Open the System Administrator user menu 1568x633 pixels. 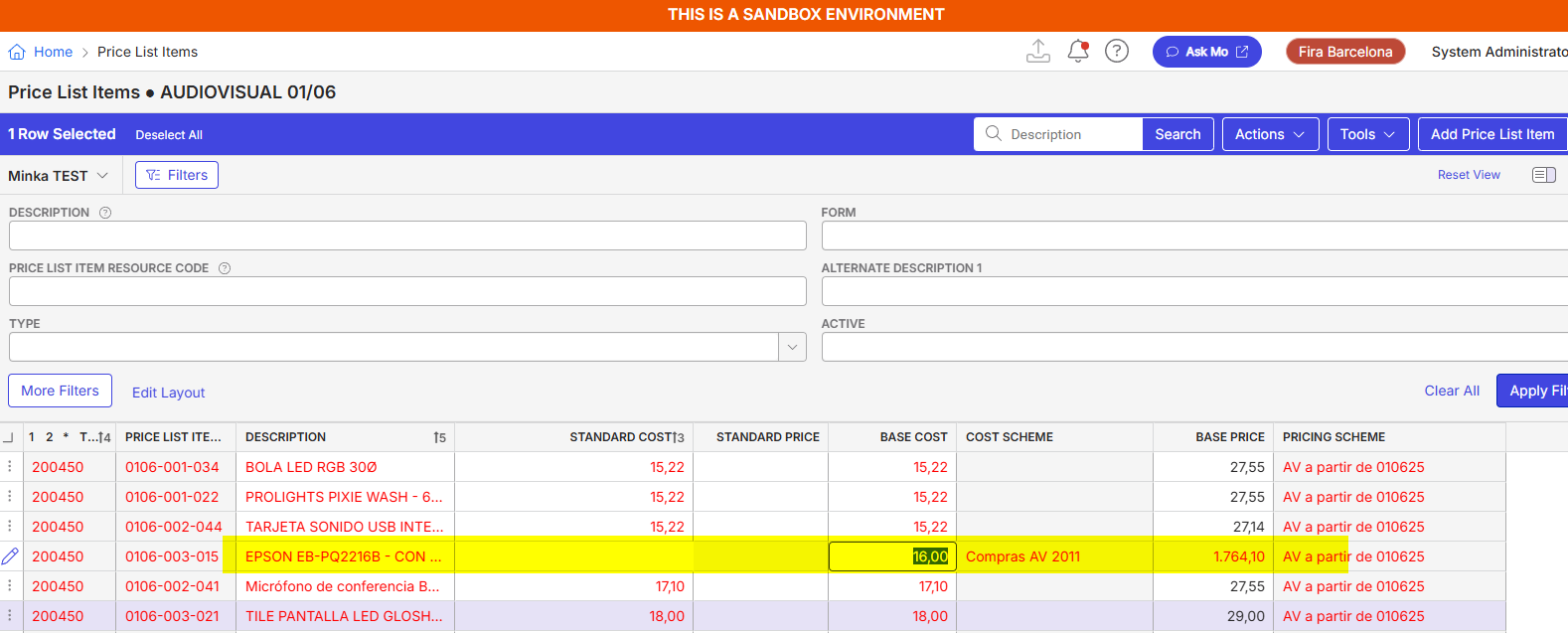tap(1499, 52)
